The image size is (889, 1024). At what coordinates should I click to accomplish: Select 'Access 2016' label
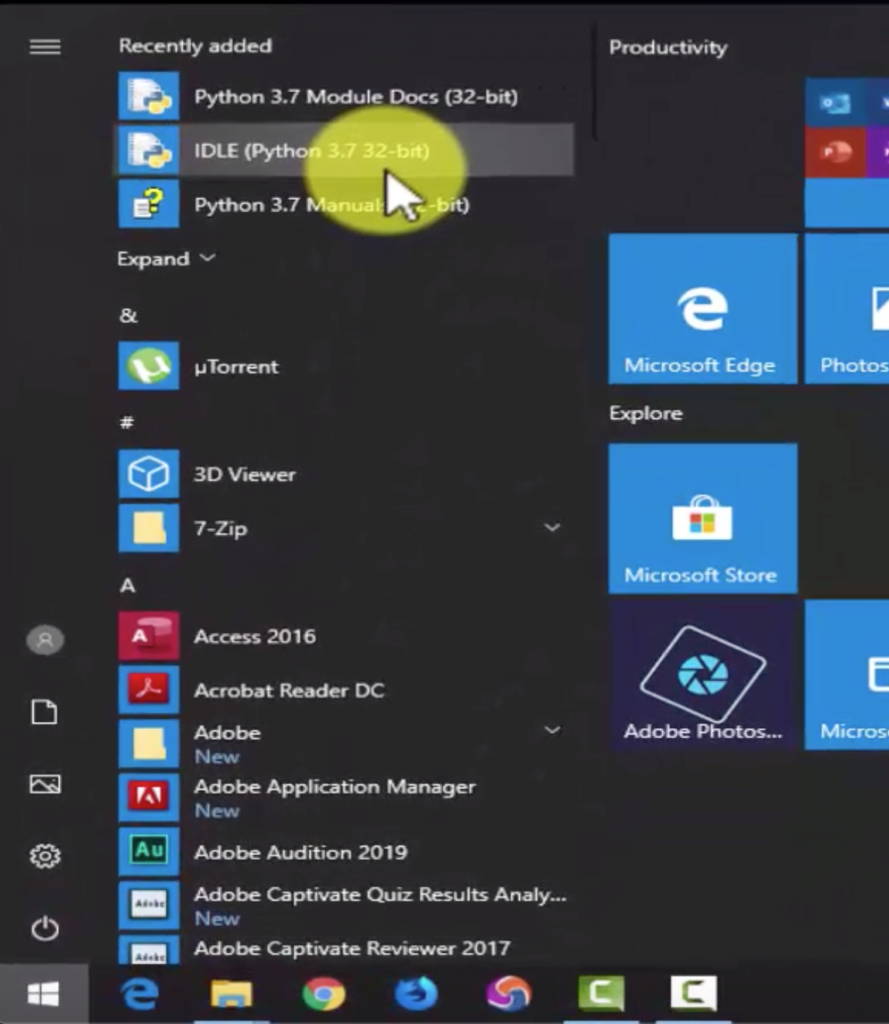(x=255, y=636)
